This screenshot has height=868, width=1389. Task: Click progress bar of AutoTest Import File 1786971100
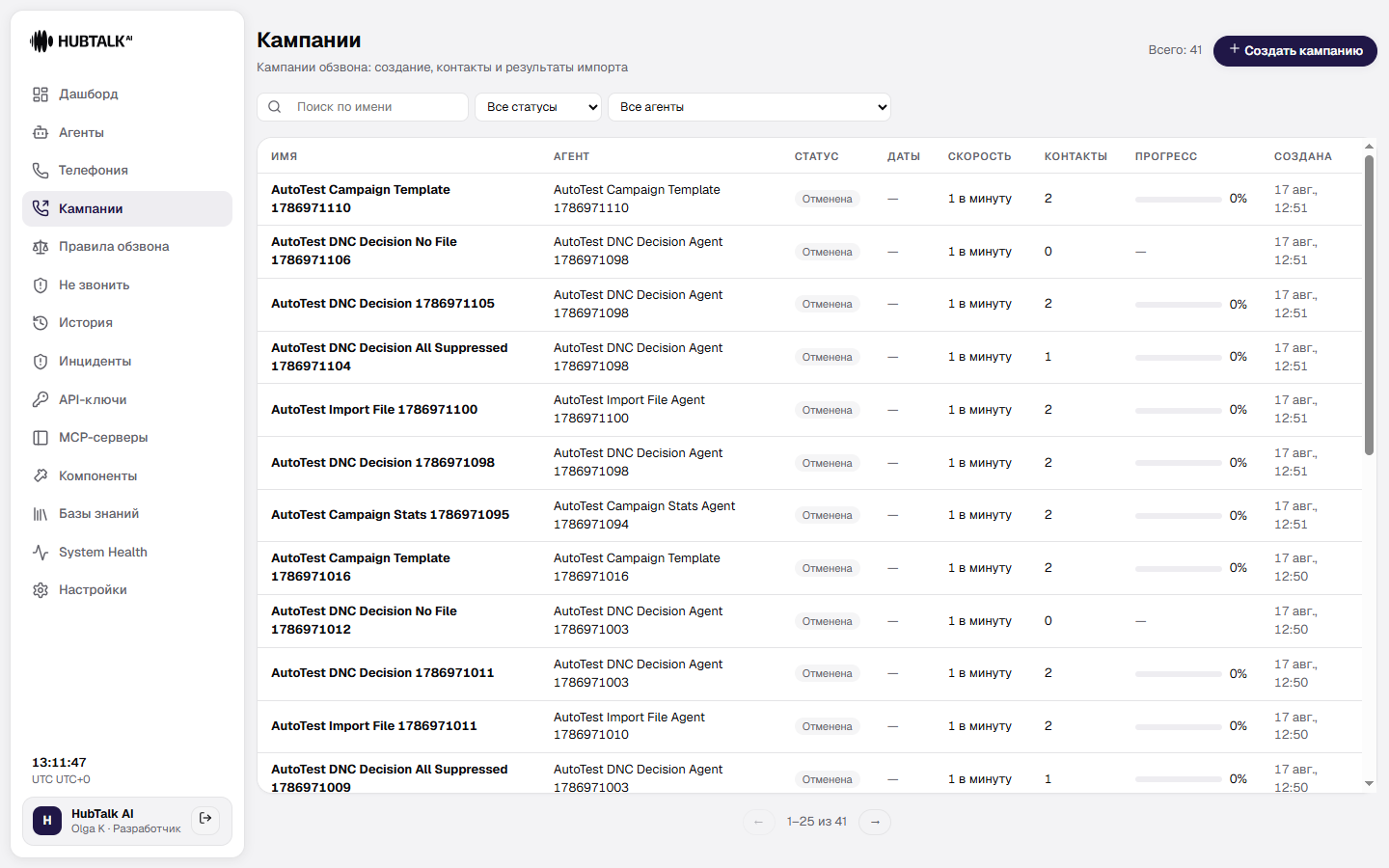pos(1179,411)
